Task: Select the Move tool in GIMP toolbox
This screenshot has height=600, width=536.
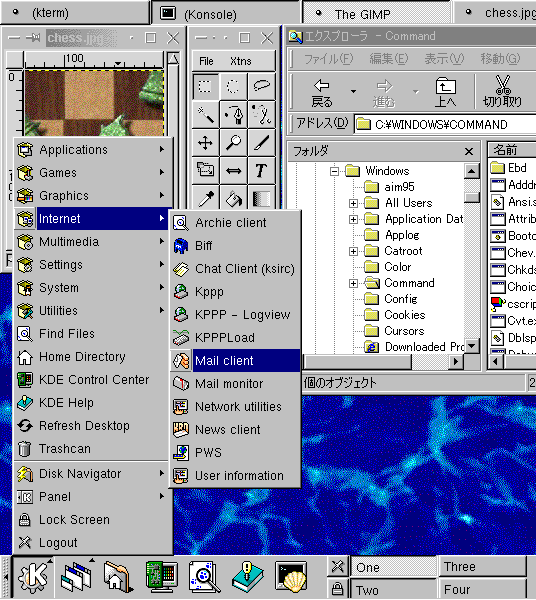Action: pos(205,142)
